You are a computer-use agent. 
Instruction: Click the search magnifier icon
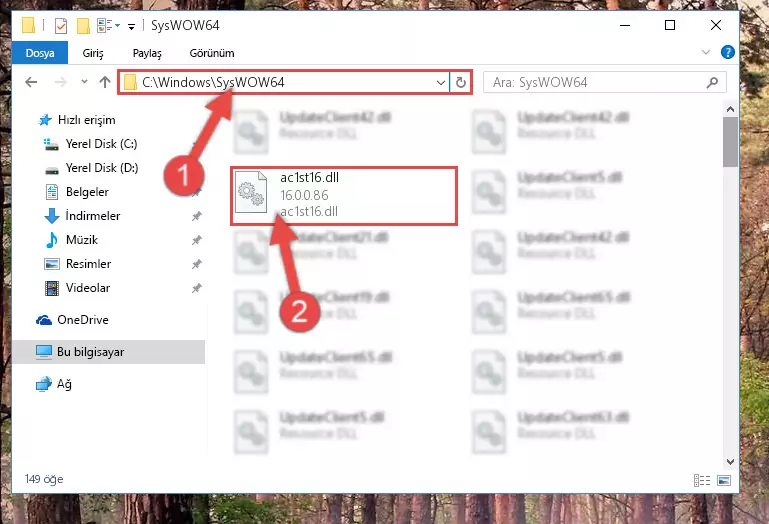click(x=713, y=82)
